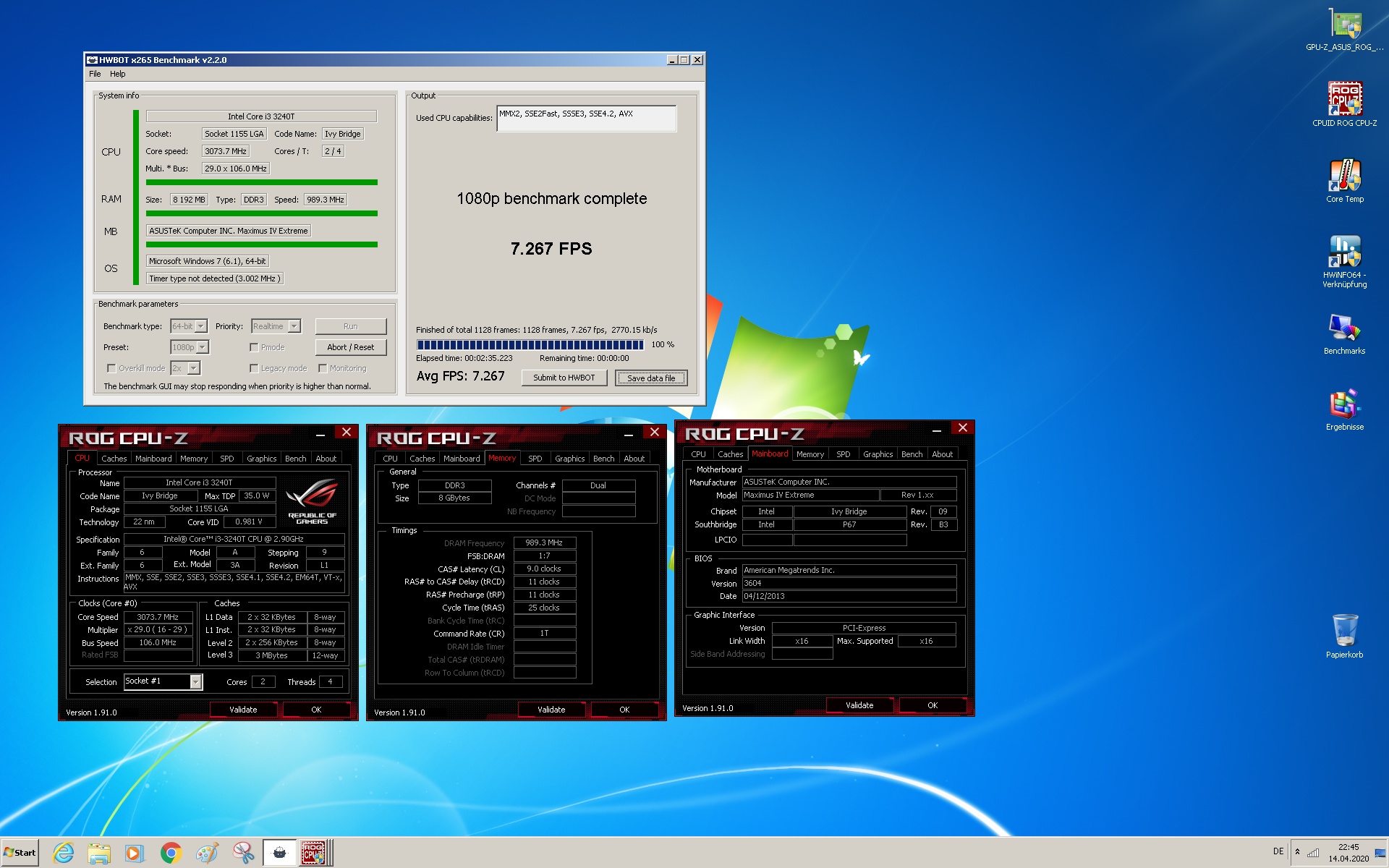Switch to Caches tab in CPU window
Screen dimensions: 1389x868
click(x=114, y=459)
